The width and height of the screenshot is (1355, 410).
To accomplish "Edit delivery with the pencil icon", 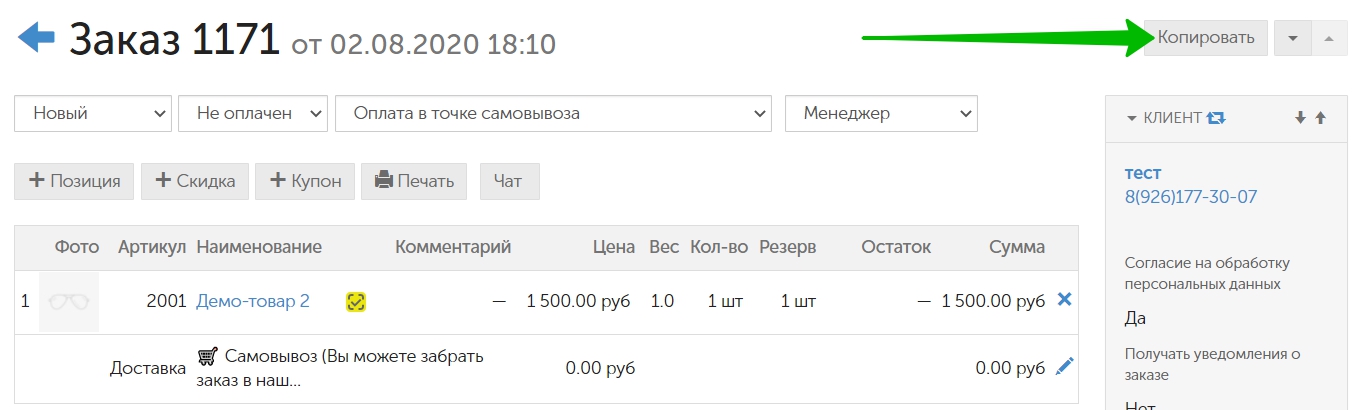I will (1064, 367).
